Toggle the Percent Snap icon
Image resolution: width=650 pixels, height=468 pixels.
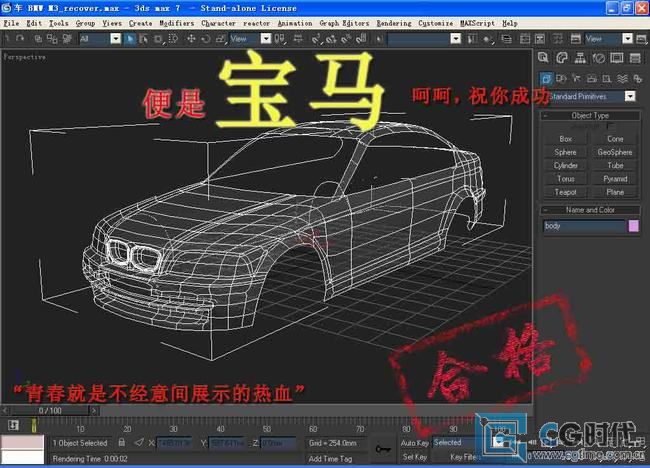(346, 39)
